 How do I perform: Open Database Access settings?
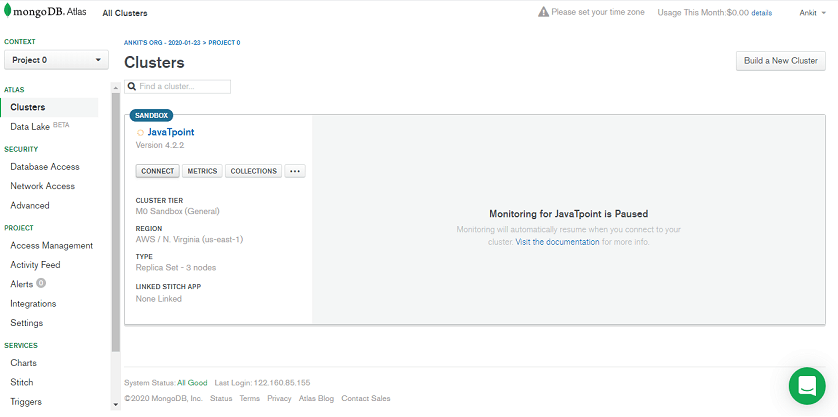(45, 167)
